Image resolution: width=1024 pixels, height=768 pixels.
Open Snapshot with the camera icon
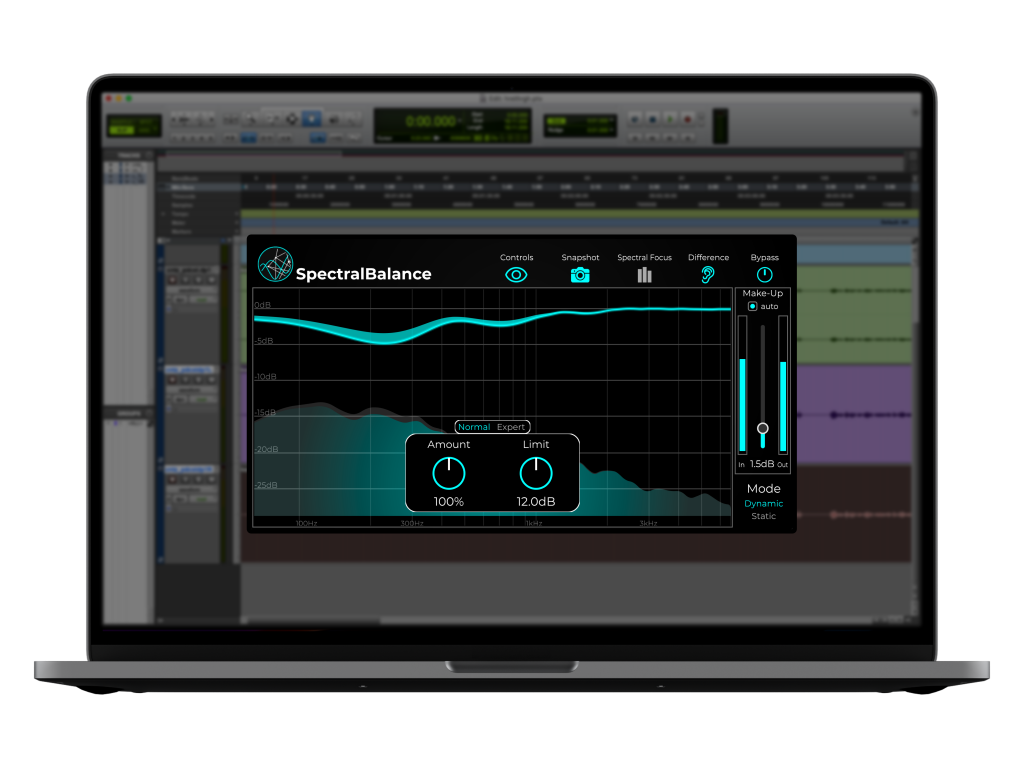[x=580, y=273]
